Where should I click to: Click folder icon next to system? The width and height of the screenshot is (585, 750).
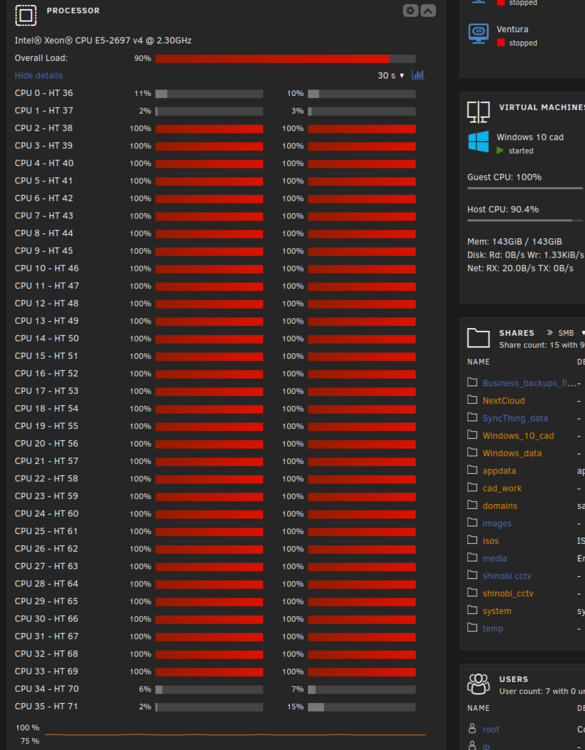click(x=472, y=610)
